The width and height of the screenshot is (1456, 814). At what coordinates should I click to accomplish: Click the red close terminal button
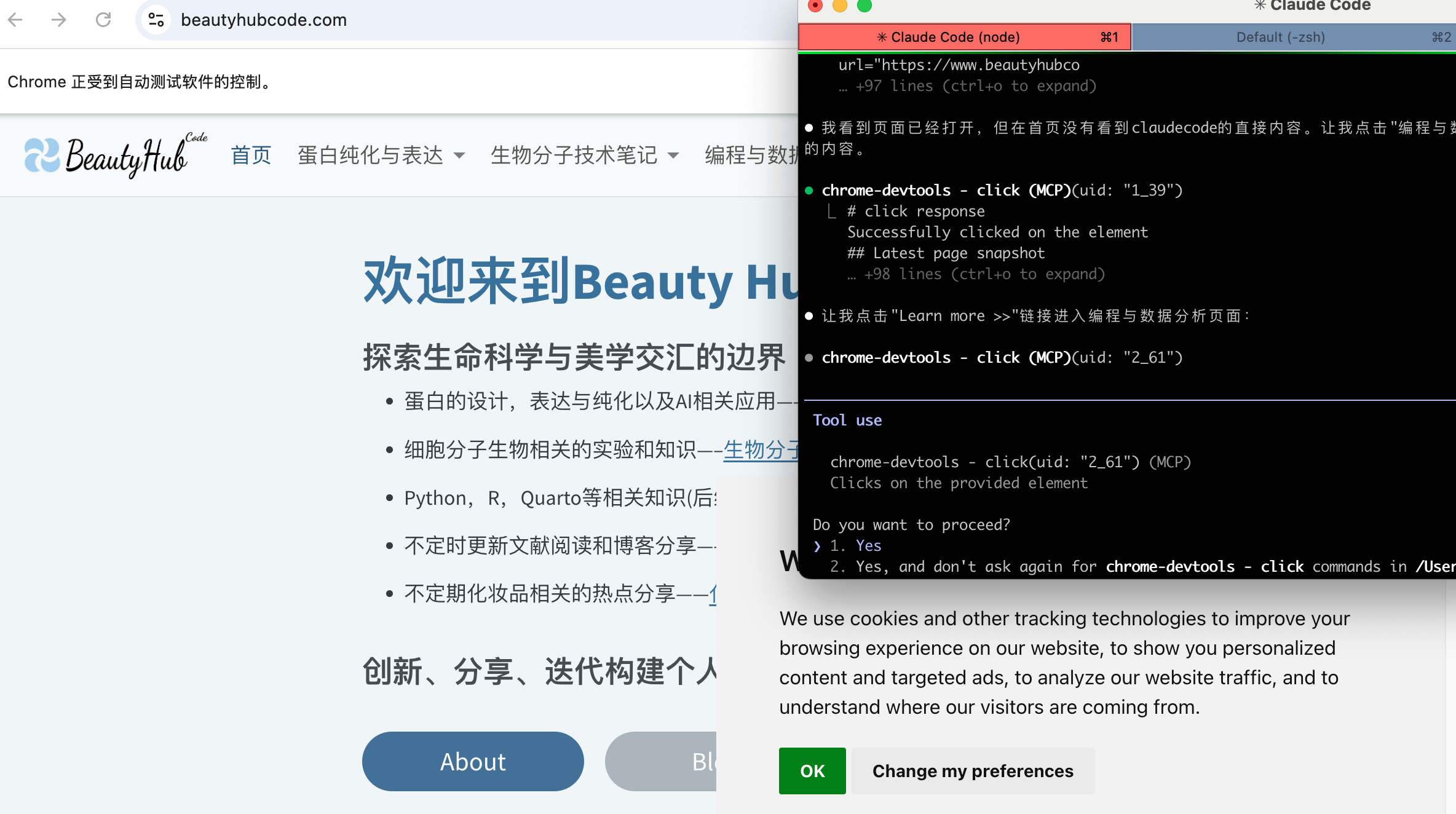[815, 6]
